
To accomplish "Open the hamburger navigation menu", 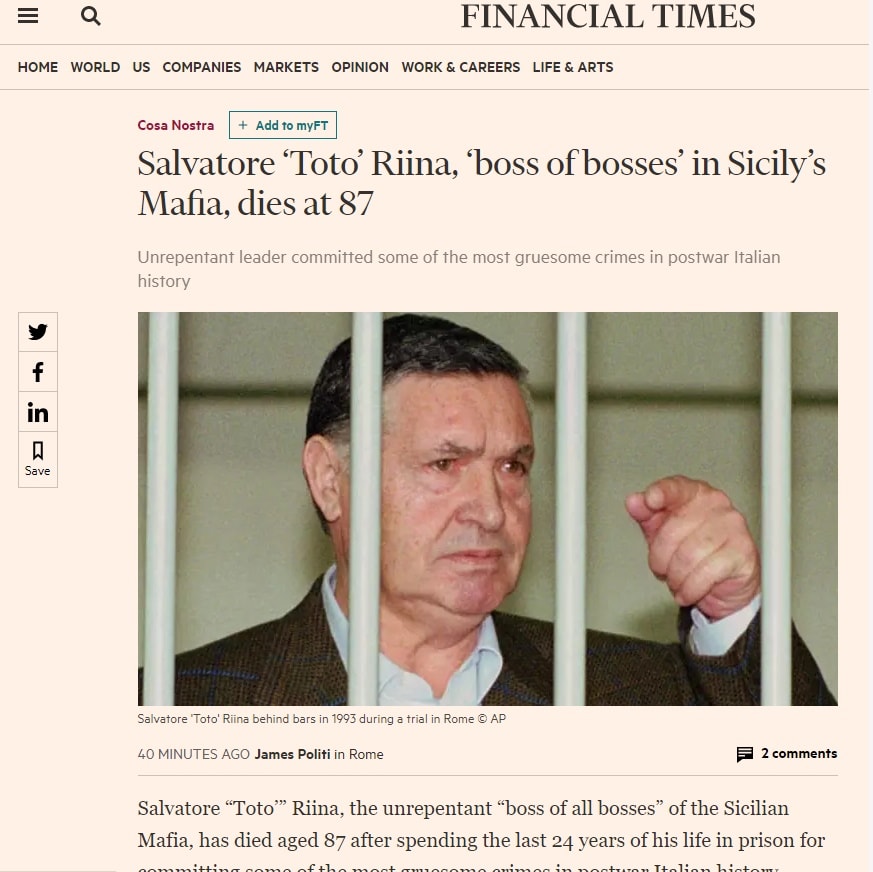I will tap(28, 16).
